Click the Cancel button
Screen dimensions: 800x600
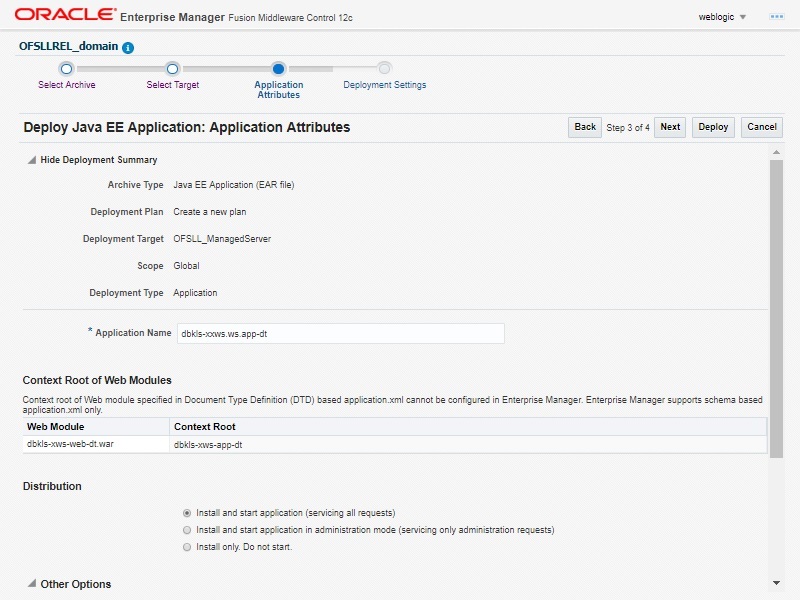762,127
